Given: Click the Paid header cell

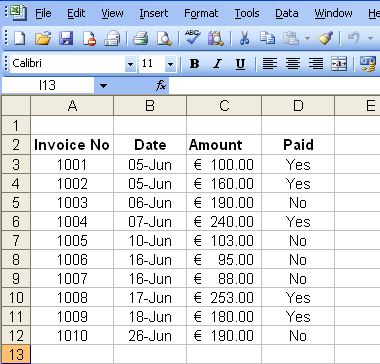Looking at the screenshot, I should pyautogui.click(x=298, y=145).
